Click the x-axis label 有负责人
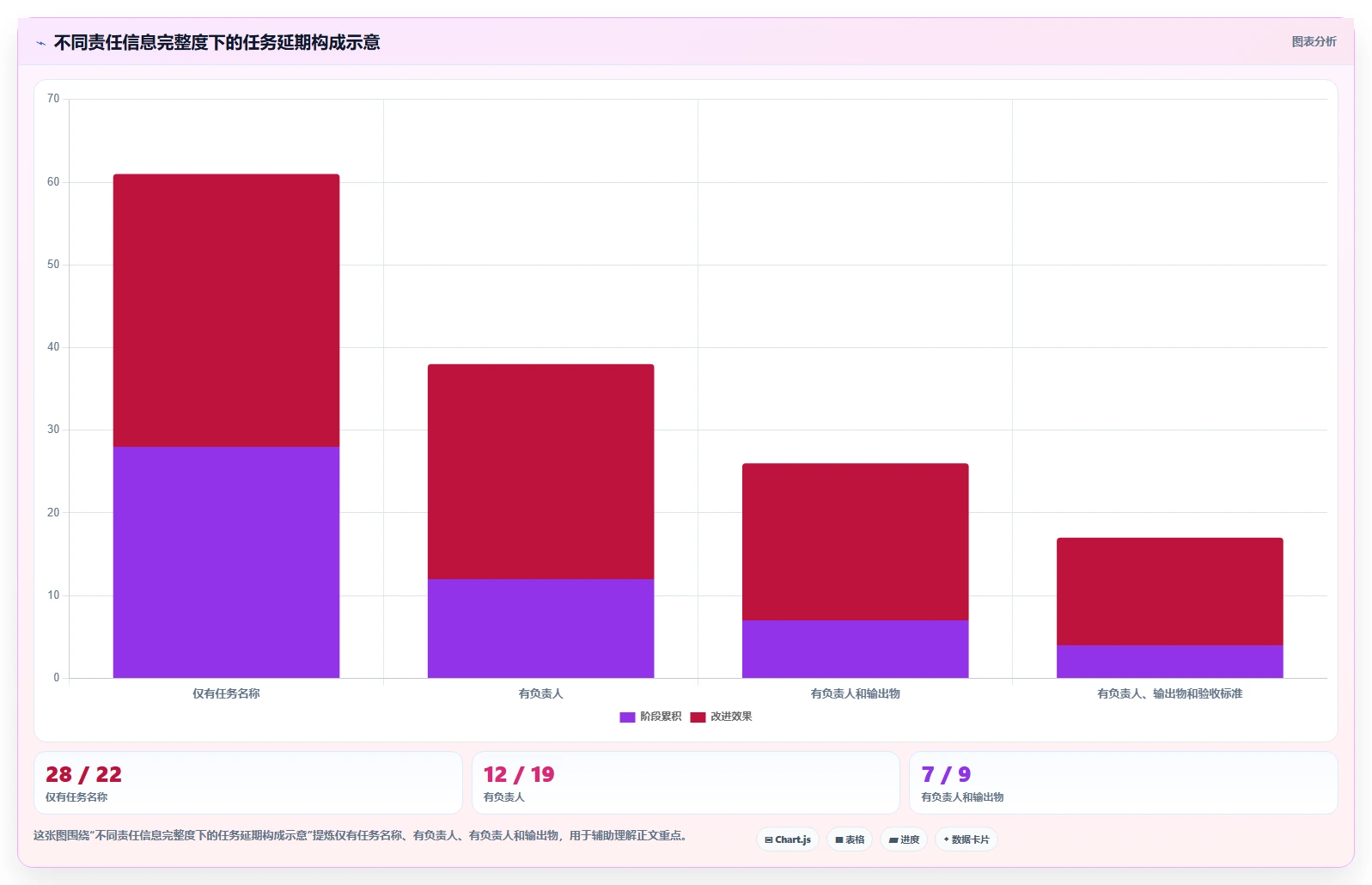 (540, 693)
